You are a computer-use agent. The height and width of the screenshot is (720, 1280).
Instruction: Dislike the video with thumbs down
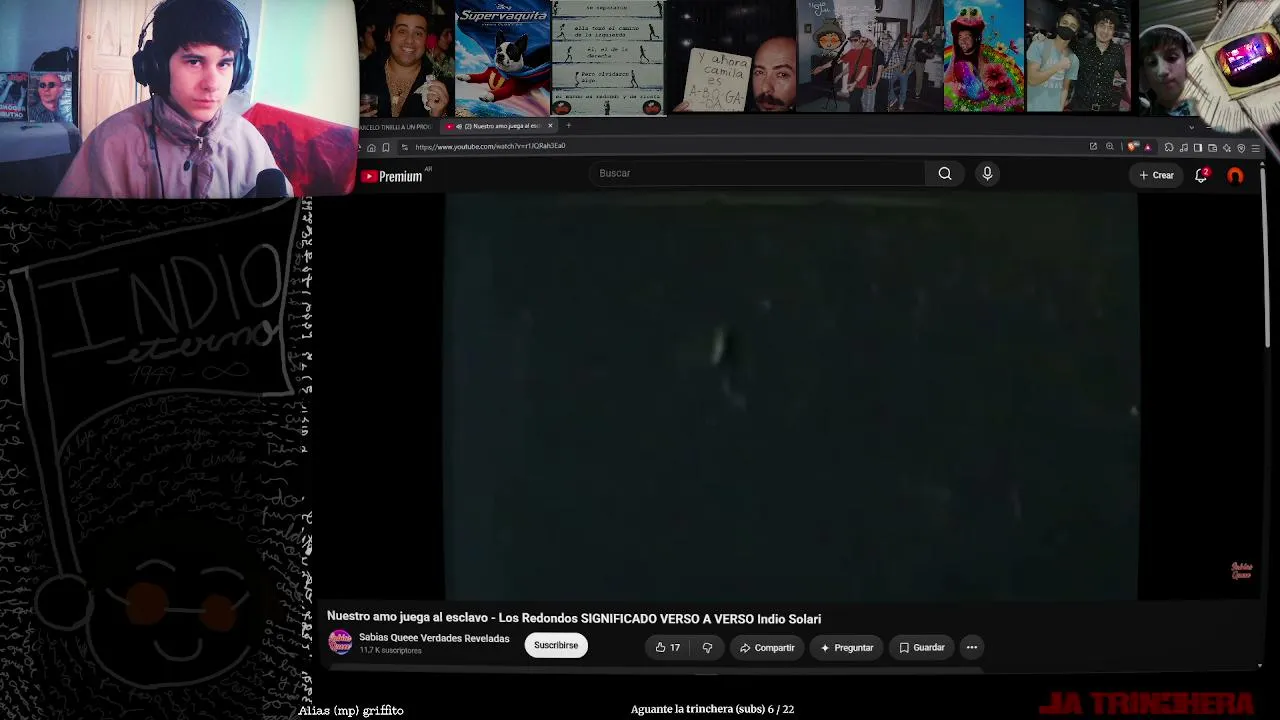point(707,648)
